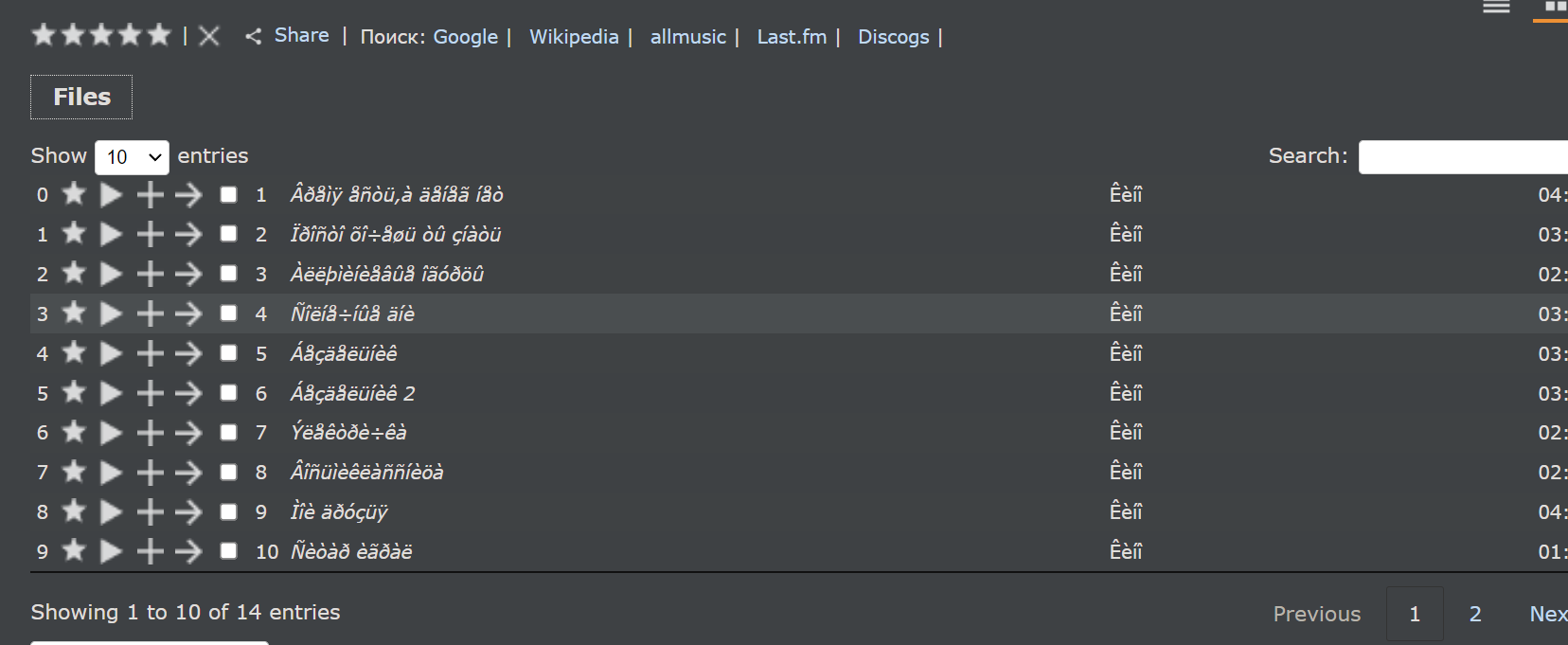
Task: Click the arrow icon for track "Ìîè äðóçüÿ"
Action: coord(187,511)
